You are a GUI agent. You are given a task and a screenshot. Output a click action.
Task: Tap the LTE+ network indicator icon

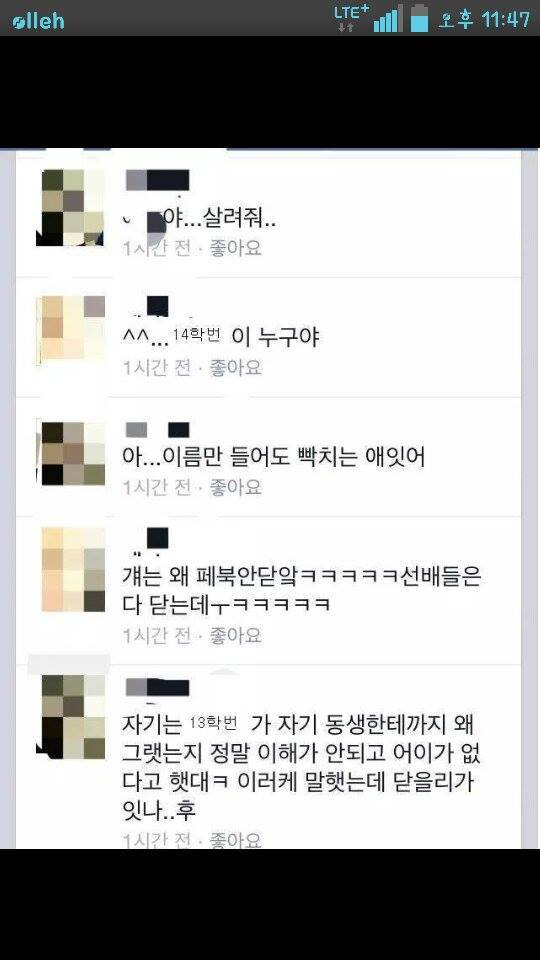tap(352, 18)
